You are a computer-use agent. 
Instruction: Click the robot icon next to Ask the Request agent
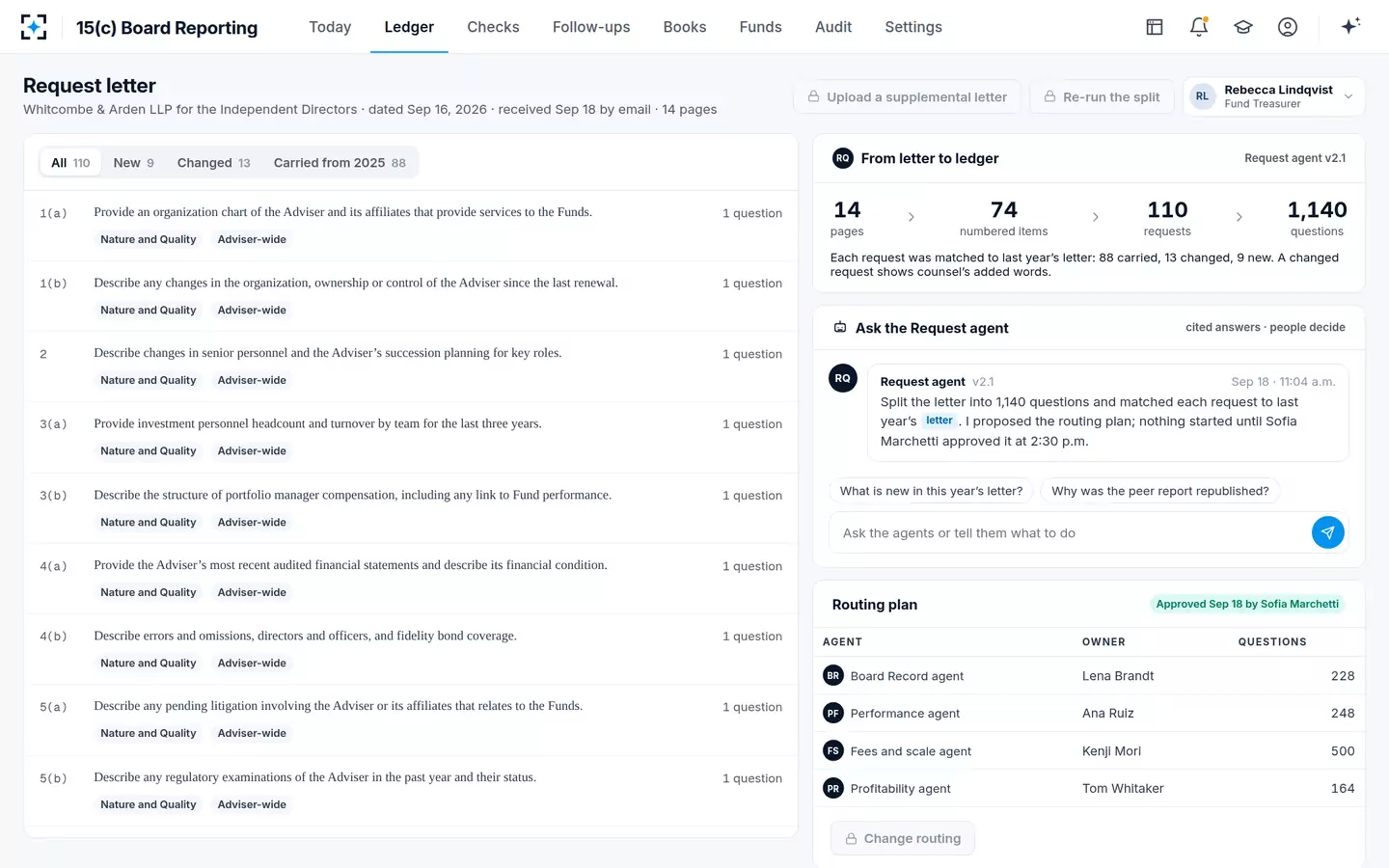point(840,328)
